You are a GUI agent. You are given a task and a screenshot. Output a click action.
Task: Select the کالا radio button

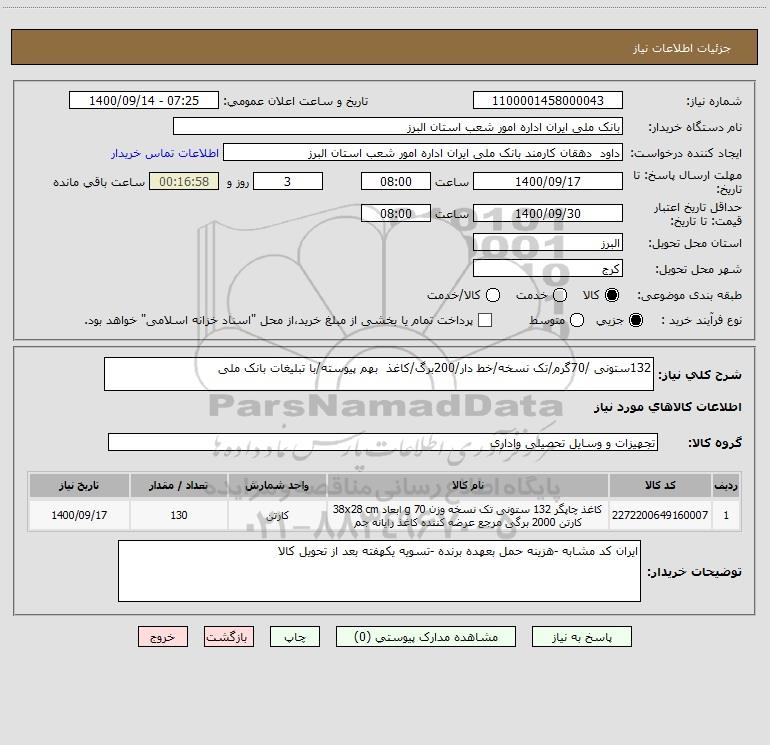[x=612, y=295]
